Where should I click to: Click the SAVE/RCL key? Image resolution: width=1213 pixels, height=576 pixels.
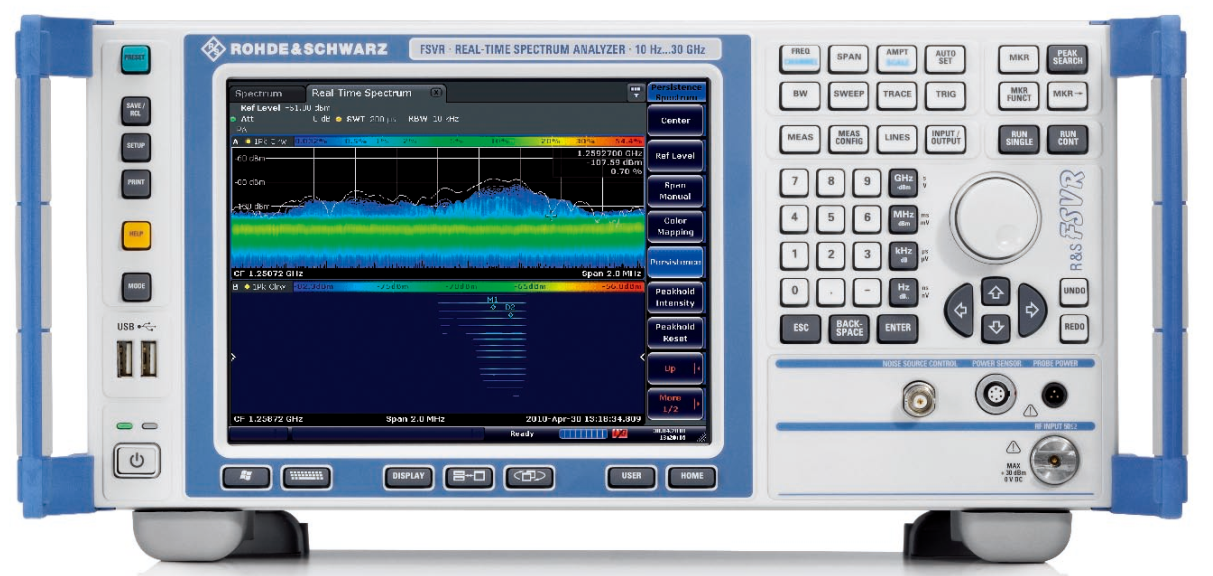[x=136, y=108]
